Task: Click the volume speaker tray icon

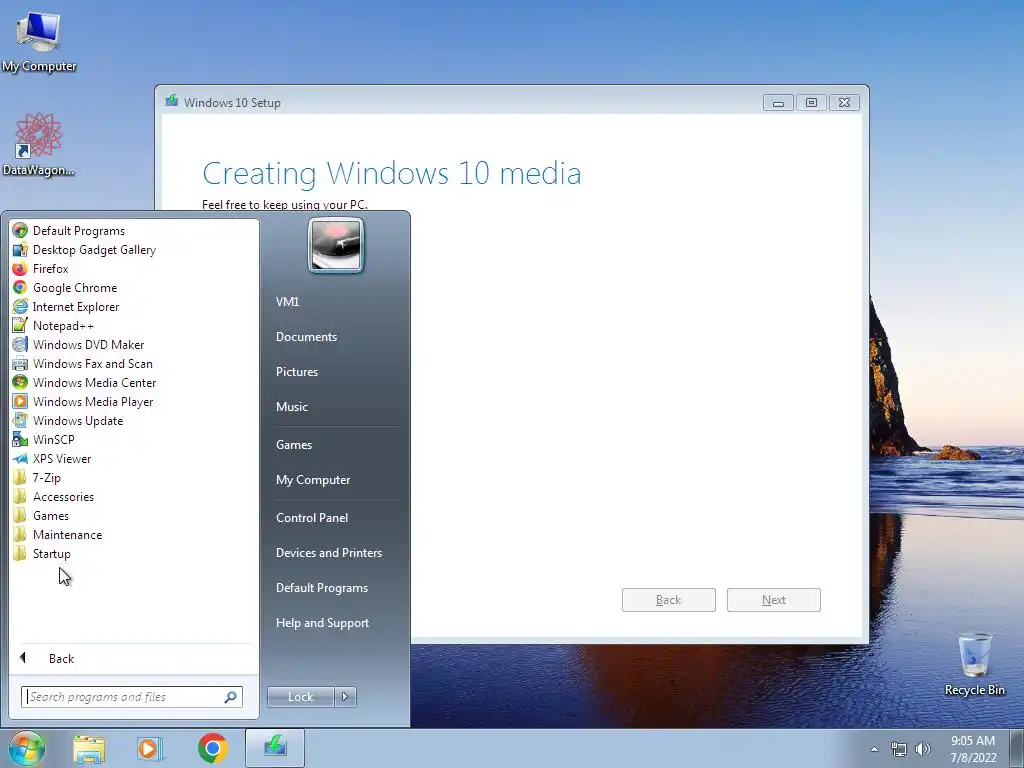Action: click(x=922, y=749)
